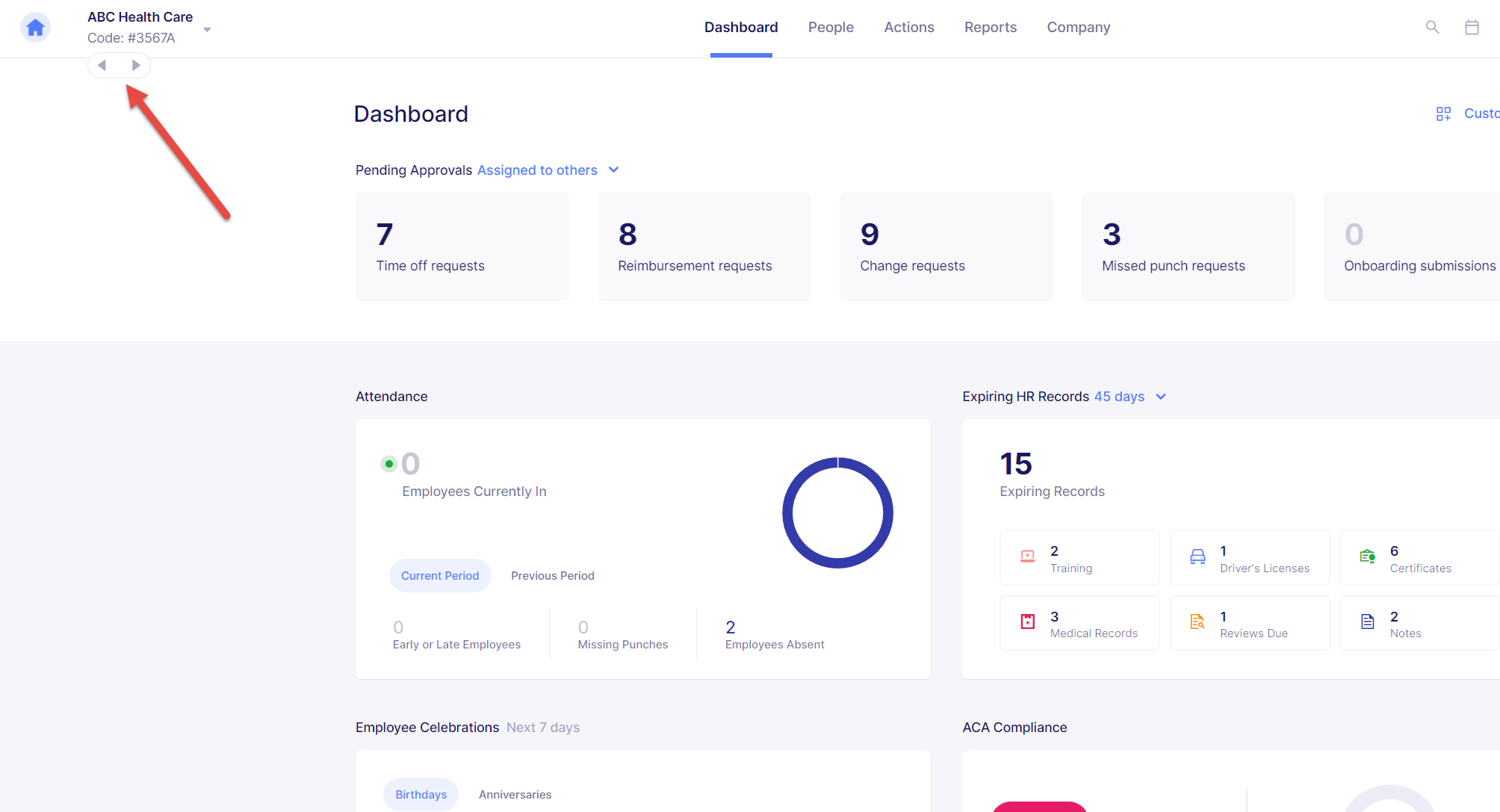The height and width of the screenshot is (812, 1500).
Task: Select the Anniversaries toggle
Action: (x=515, y=795)
